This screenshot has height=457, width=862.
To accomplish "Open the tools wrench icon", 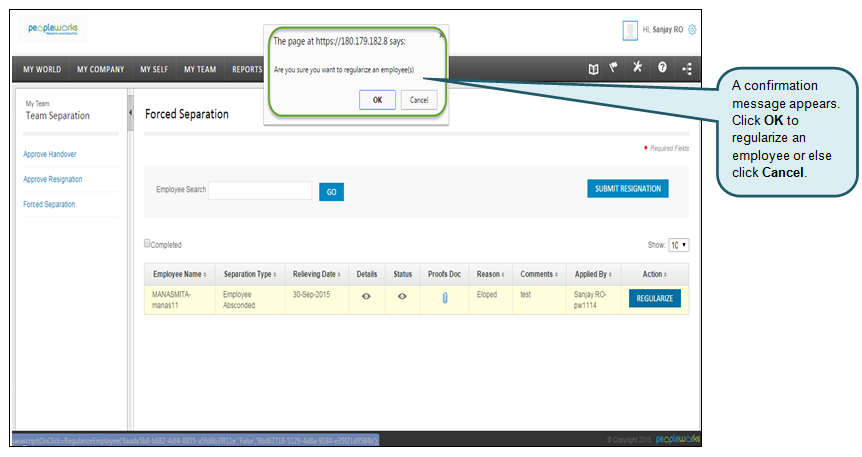I will (637, 69).
